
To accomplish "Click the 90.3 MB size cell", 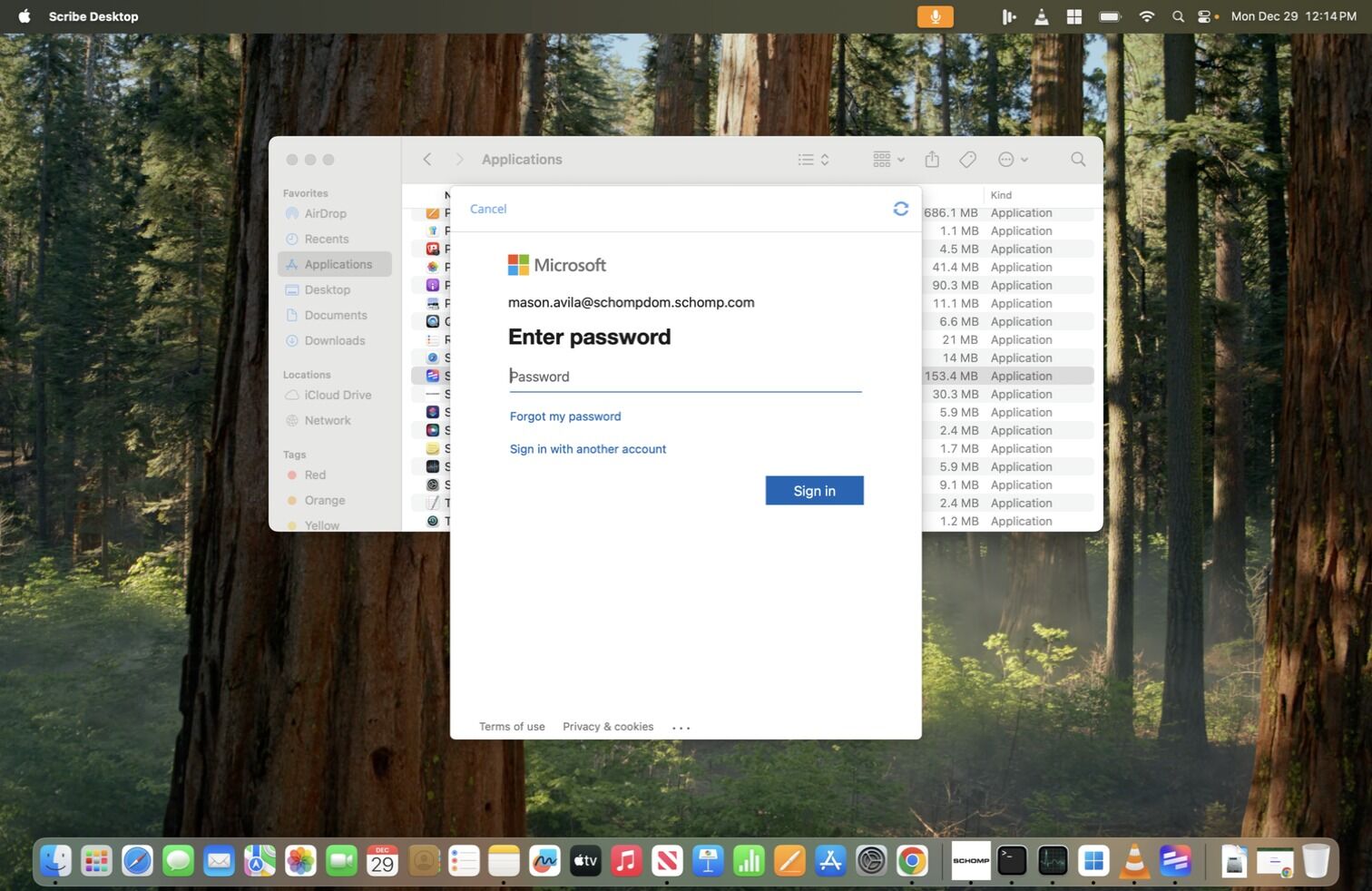I will point(955,286).
